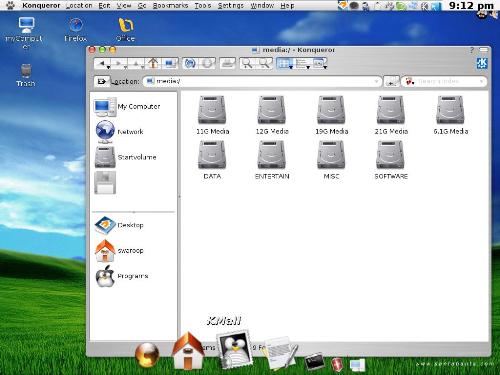Screen dimensions: 500x375
Task: Open the Edit menu
Action: pyautogui.click(x=104, y=5)
